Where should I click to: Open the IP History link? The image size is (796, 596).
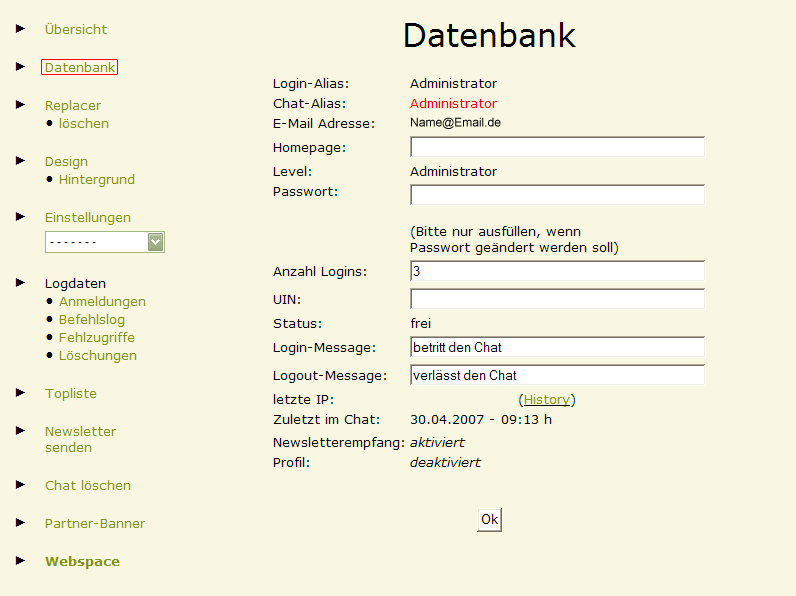tap(547, 400)
